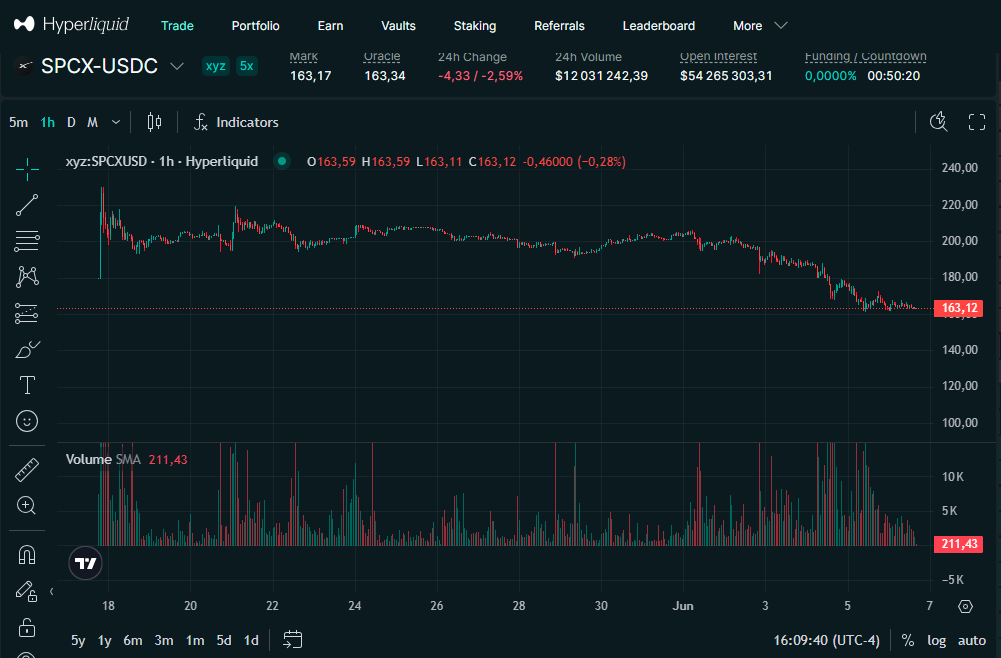Image resolution: width=1001 pixels, height=658 pixels.
Task: Select the brush drawing tool
Action: click(x=27, y=349)
